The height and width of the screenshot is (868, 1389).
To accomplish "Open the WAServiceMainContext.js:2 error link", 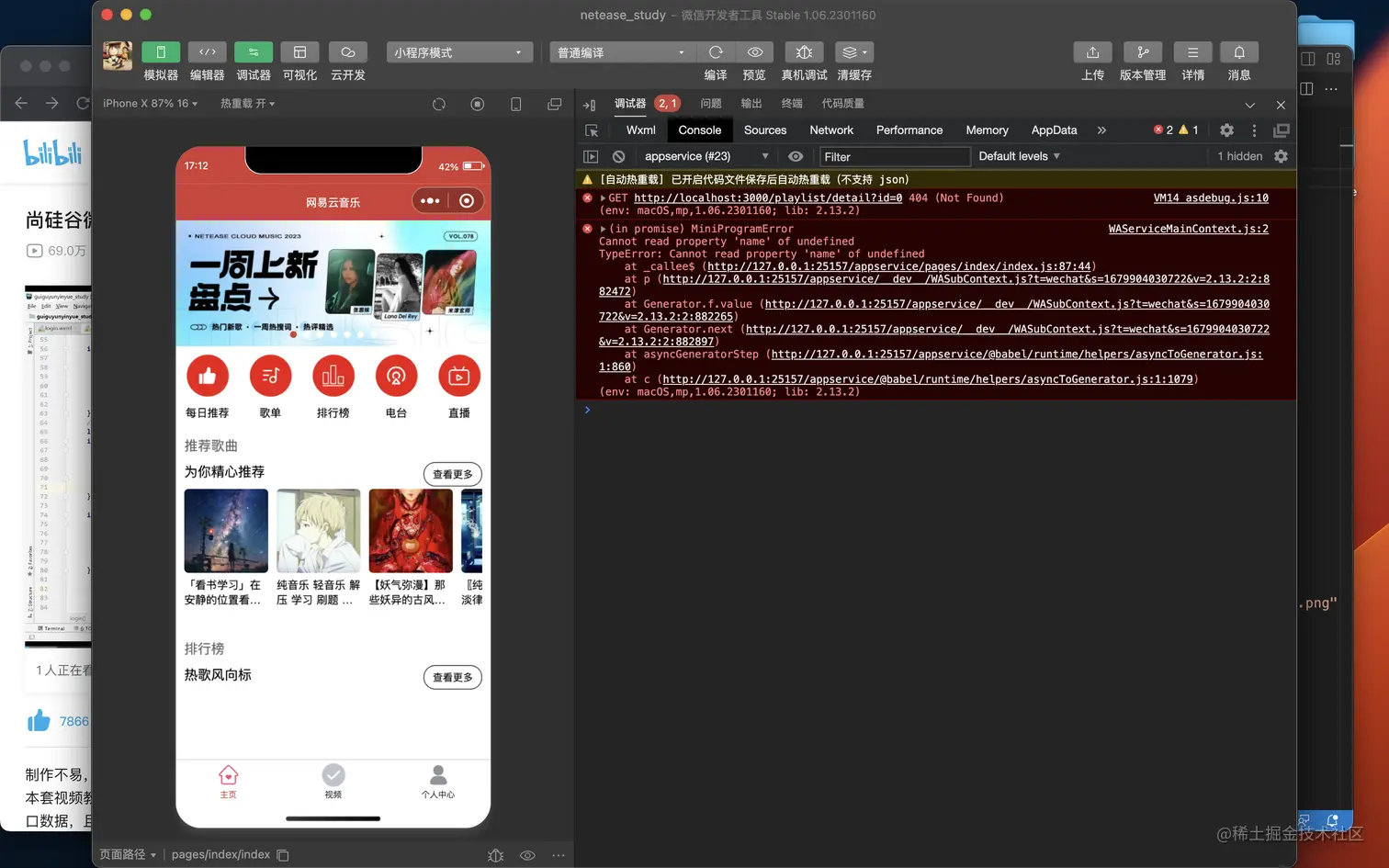I will 1188,229.
